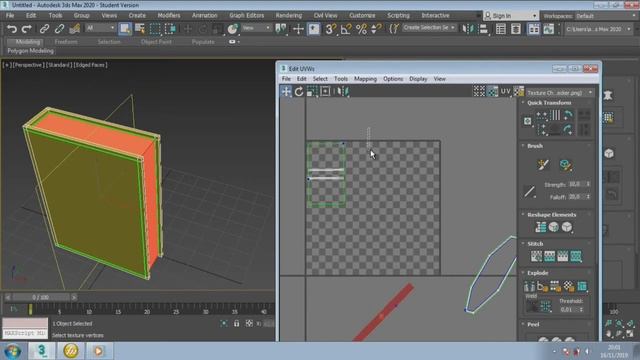
Task: Open 3ds Max icon in Windows taskbar
Action: (x=41, y=351)
